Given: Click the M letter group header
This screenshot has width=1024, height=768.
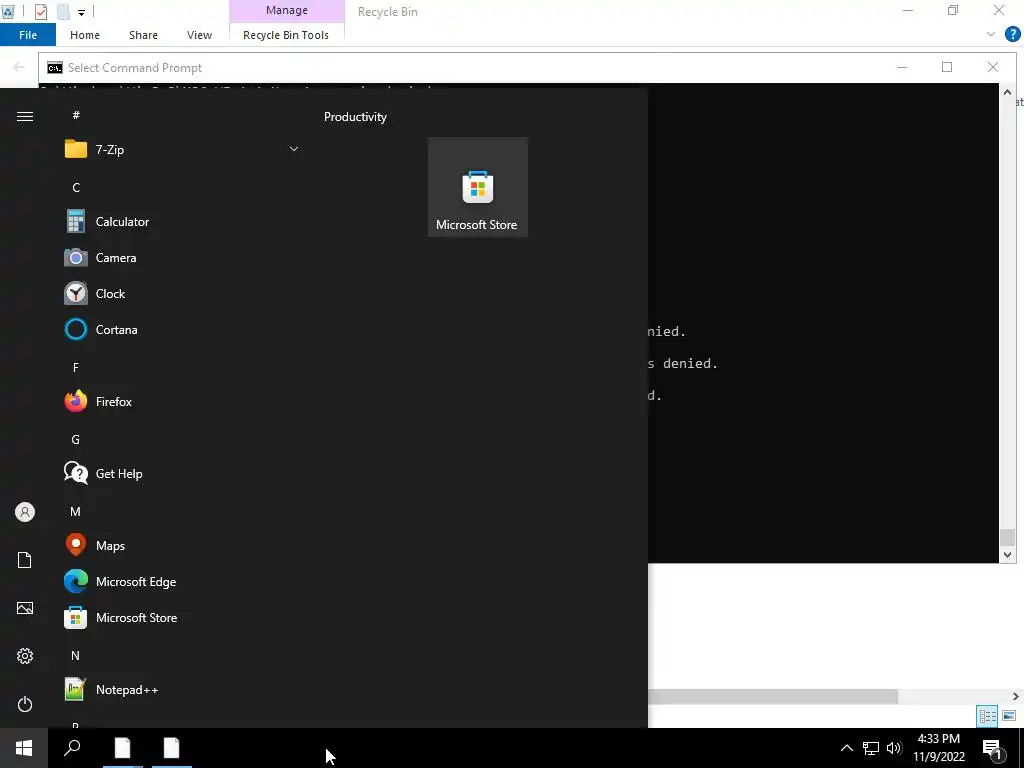Looking at the screenshot, I should [x=76, y=511].
